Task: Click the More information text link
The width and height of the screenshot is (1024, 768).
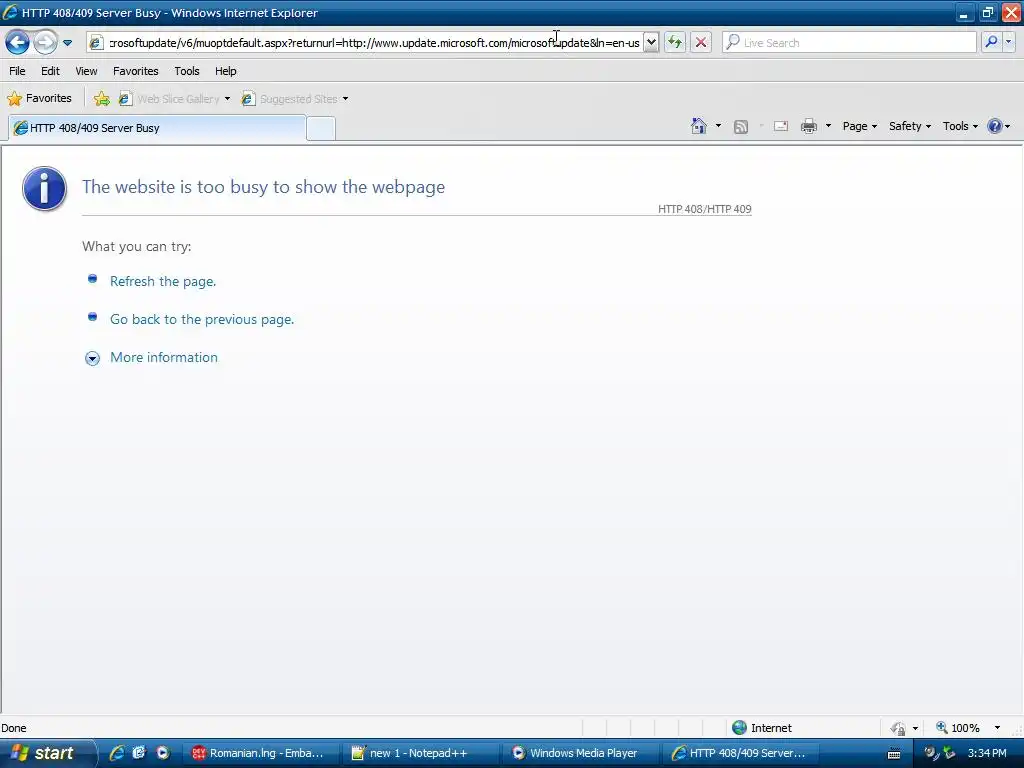Action: tap(164, 357)
